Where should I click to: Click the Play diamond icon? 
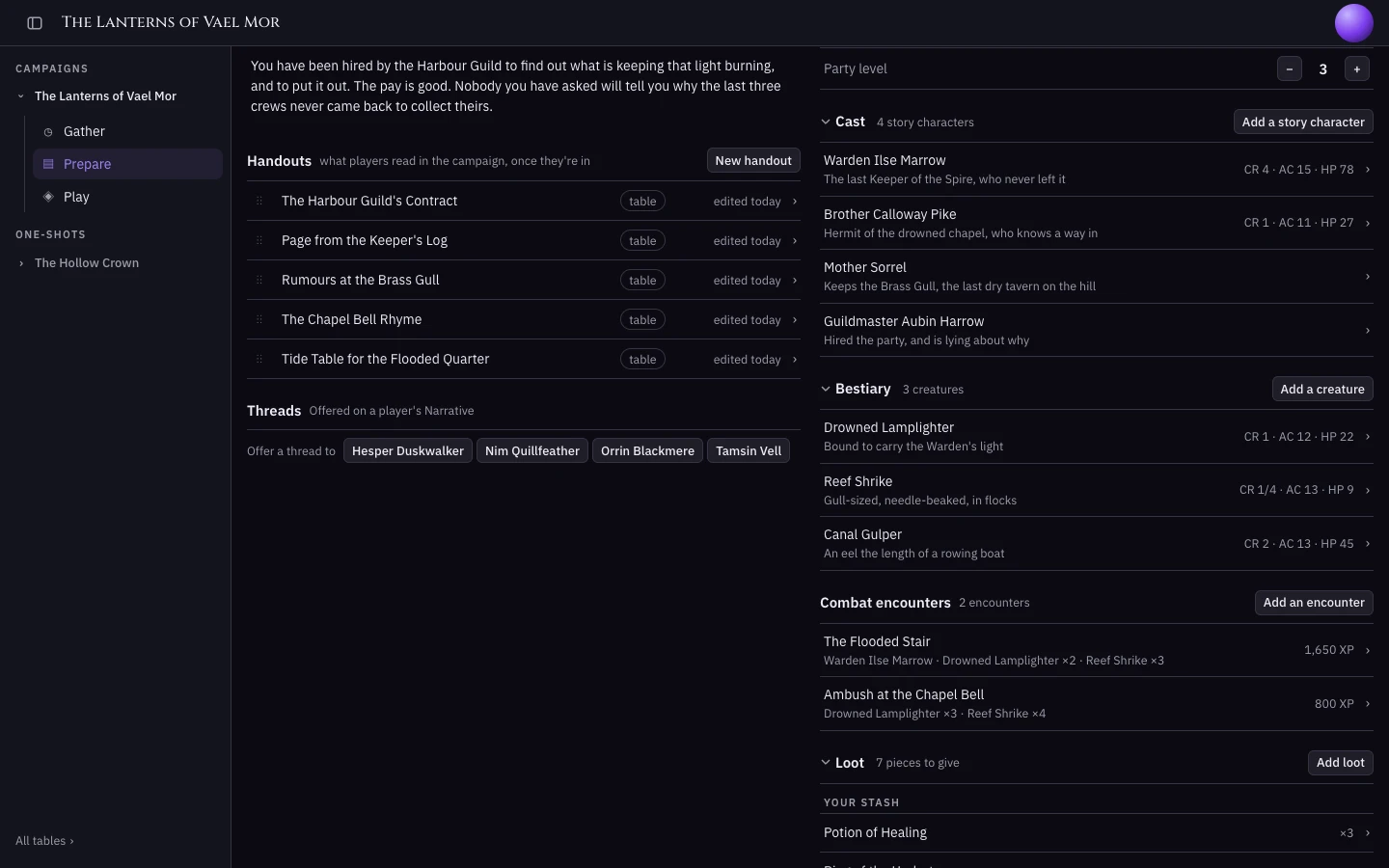48,197
